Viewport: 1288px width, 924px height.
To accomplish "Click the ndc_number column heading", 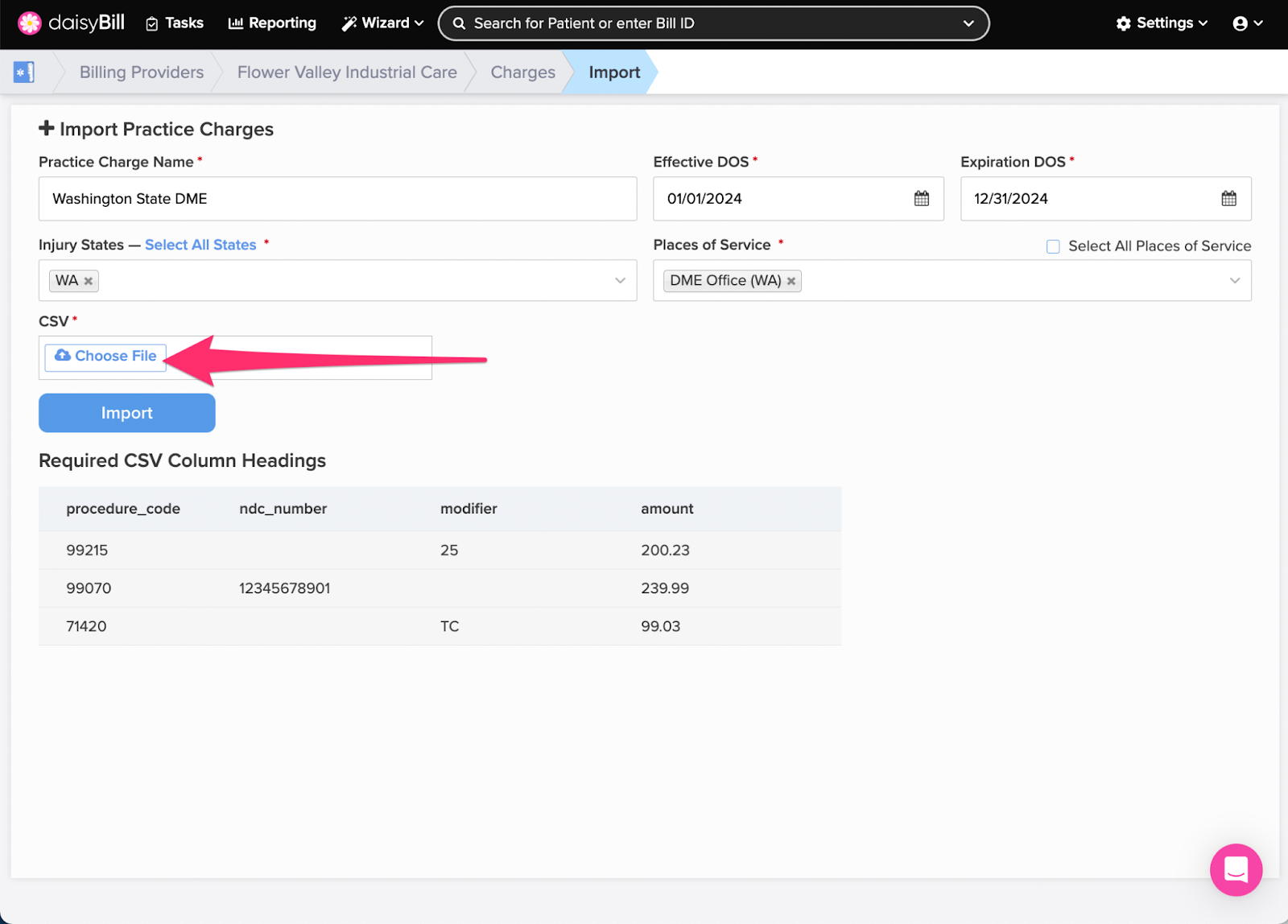I will point(283,509).
